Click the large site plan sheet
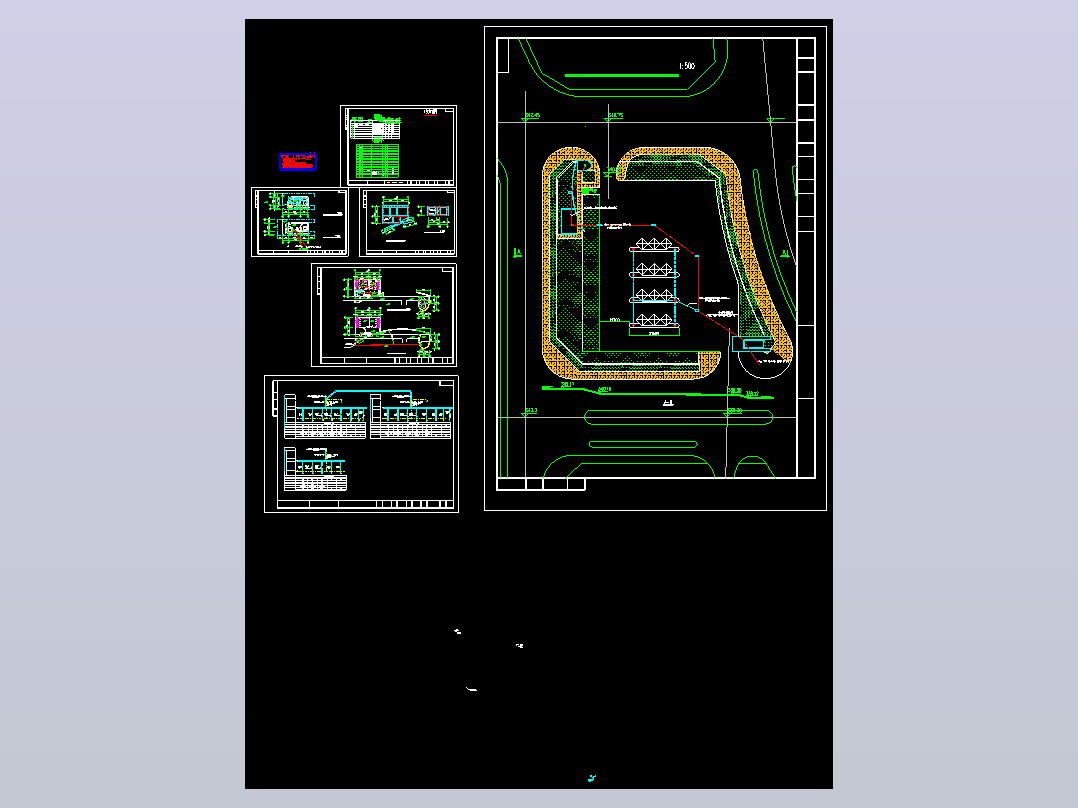This screenshot has width=1078, height=808. [x=655, y=268]
